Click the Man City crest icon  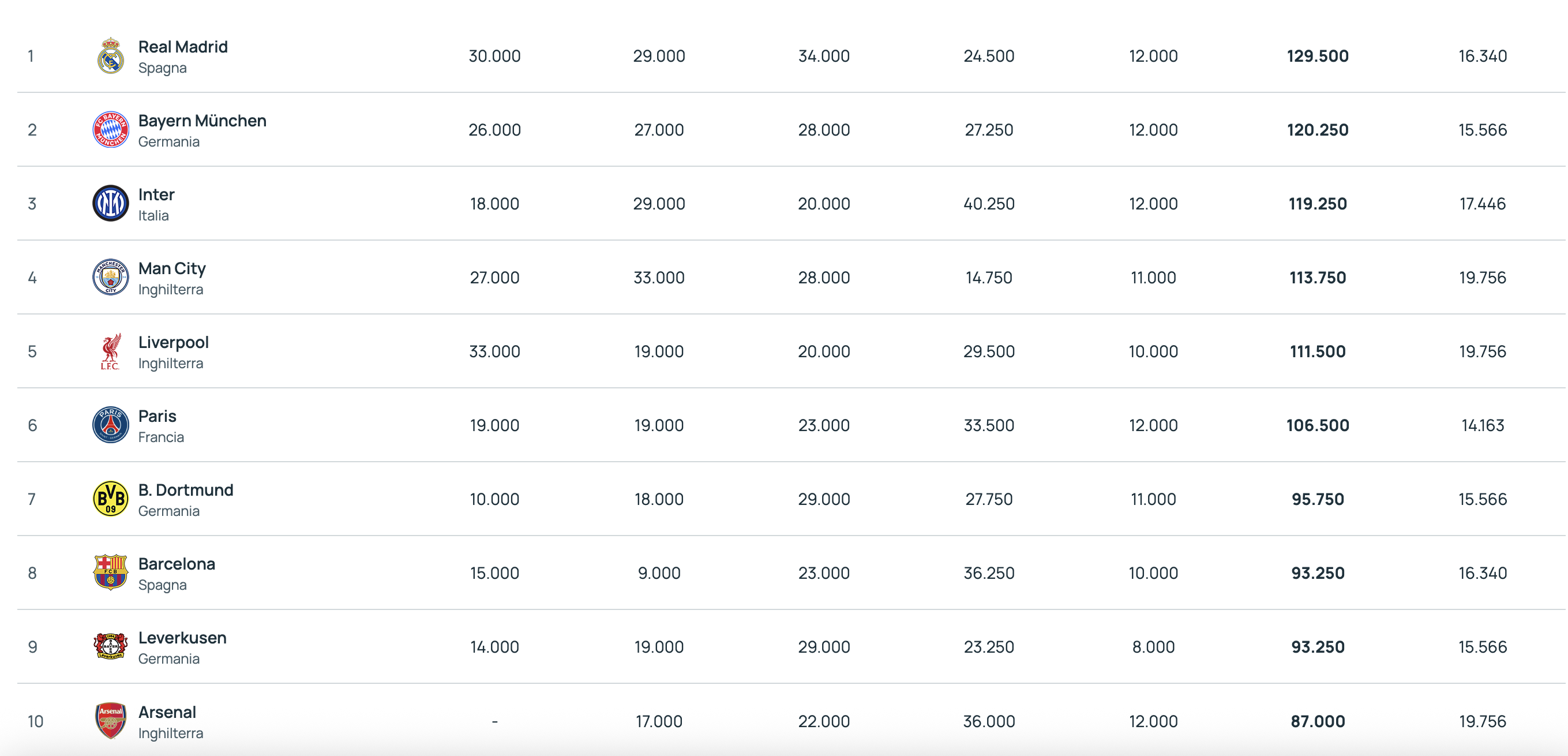pos(110,278)
